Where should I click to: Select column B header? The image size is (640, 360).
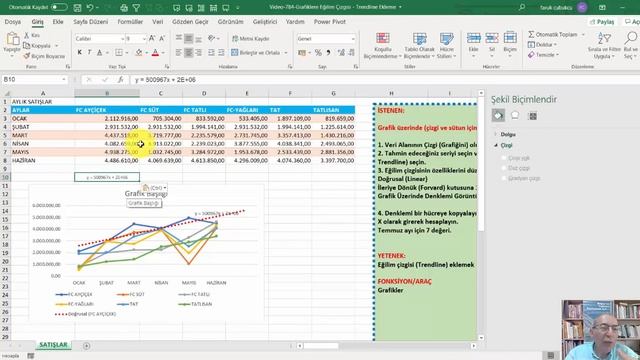pyautogui.click(x=107, y=93)
